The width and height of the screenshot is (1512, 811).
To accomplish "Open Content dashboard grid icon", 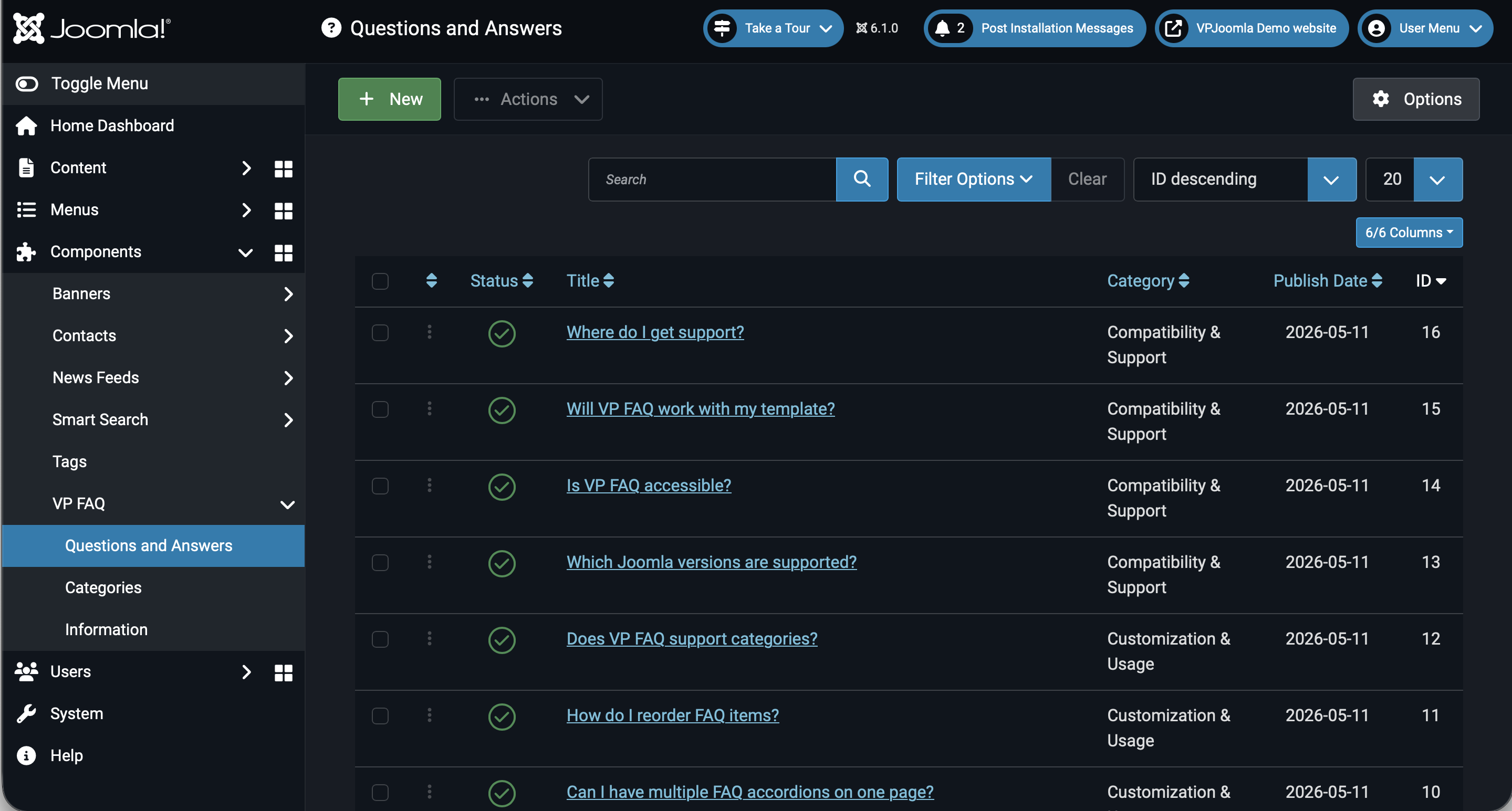I will pyautogui.click(x=284, y=168).
